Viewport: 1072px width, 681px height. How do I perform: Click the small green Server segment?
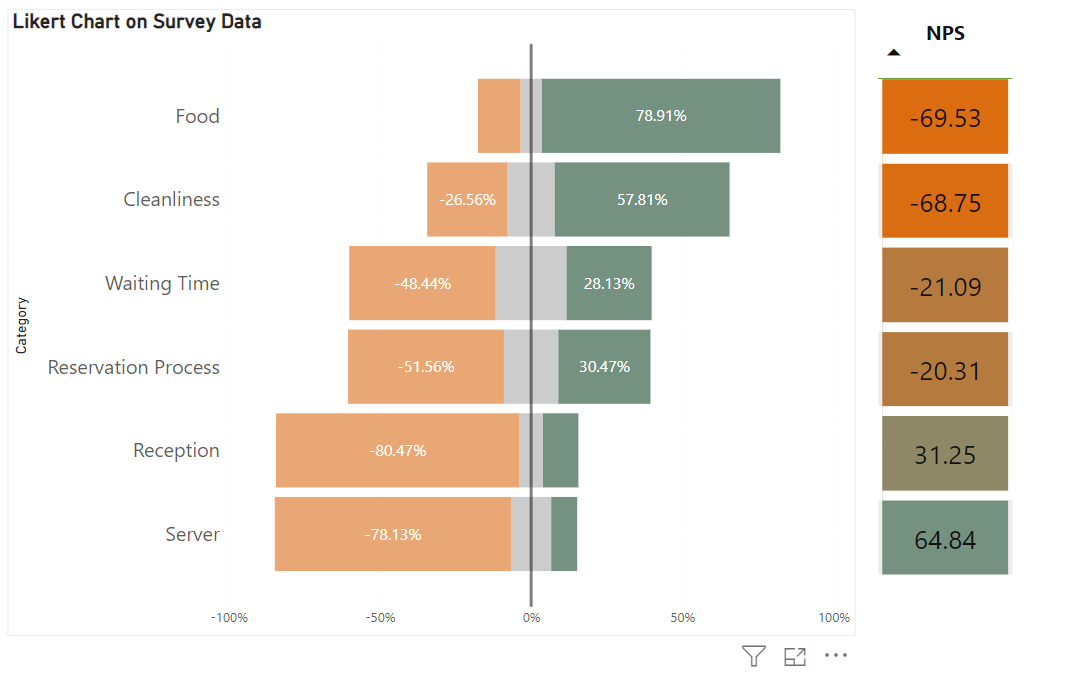click(567, 534)
